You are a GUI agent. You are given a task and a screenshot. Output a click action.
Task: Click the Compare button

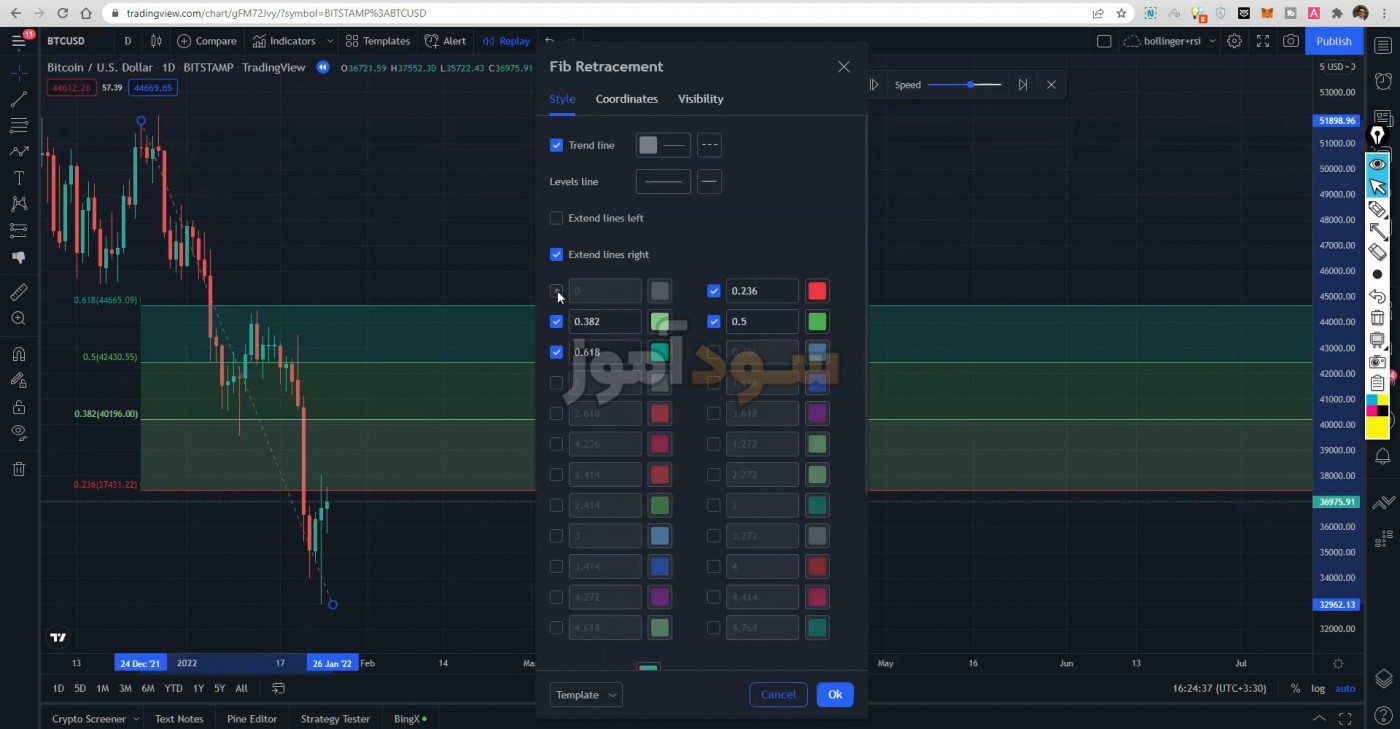pyautogui.click(x=207, y=41)
